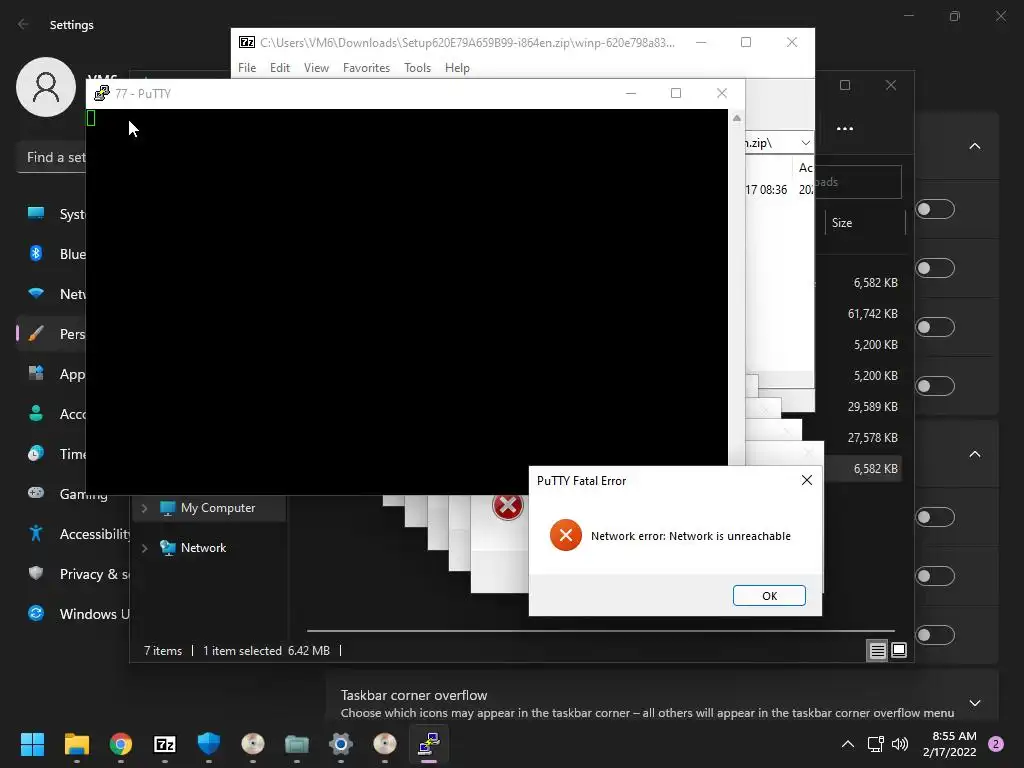Click the red error icon in PuTTY Fatal Error
Viewport: 1024px width, 768px height.
click(566, 536)
